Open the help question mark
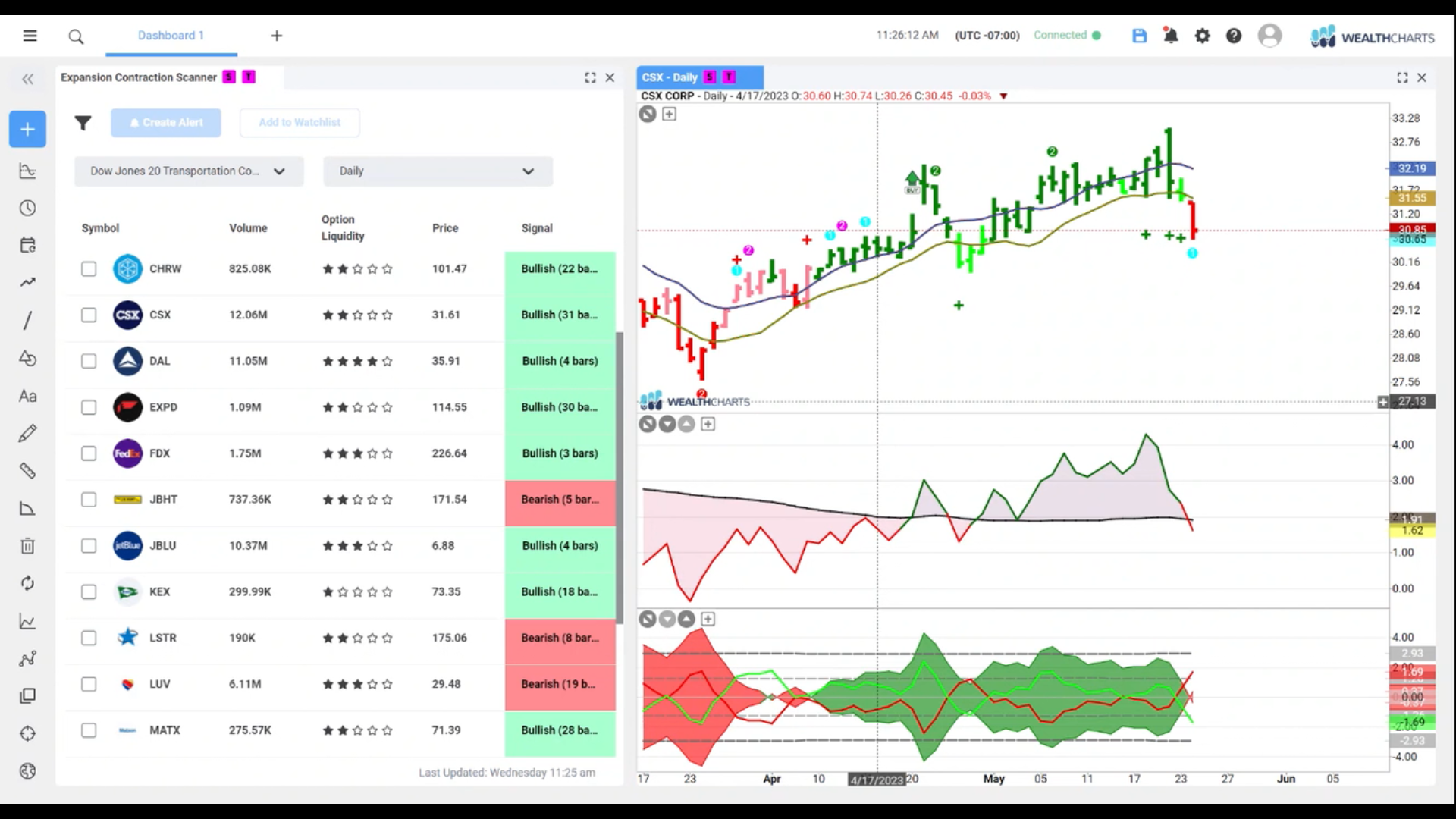Screen dimensions: 1456x819 click(1234, 36)
